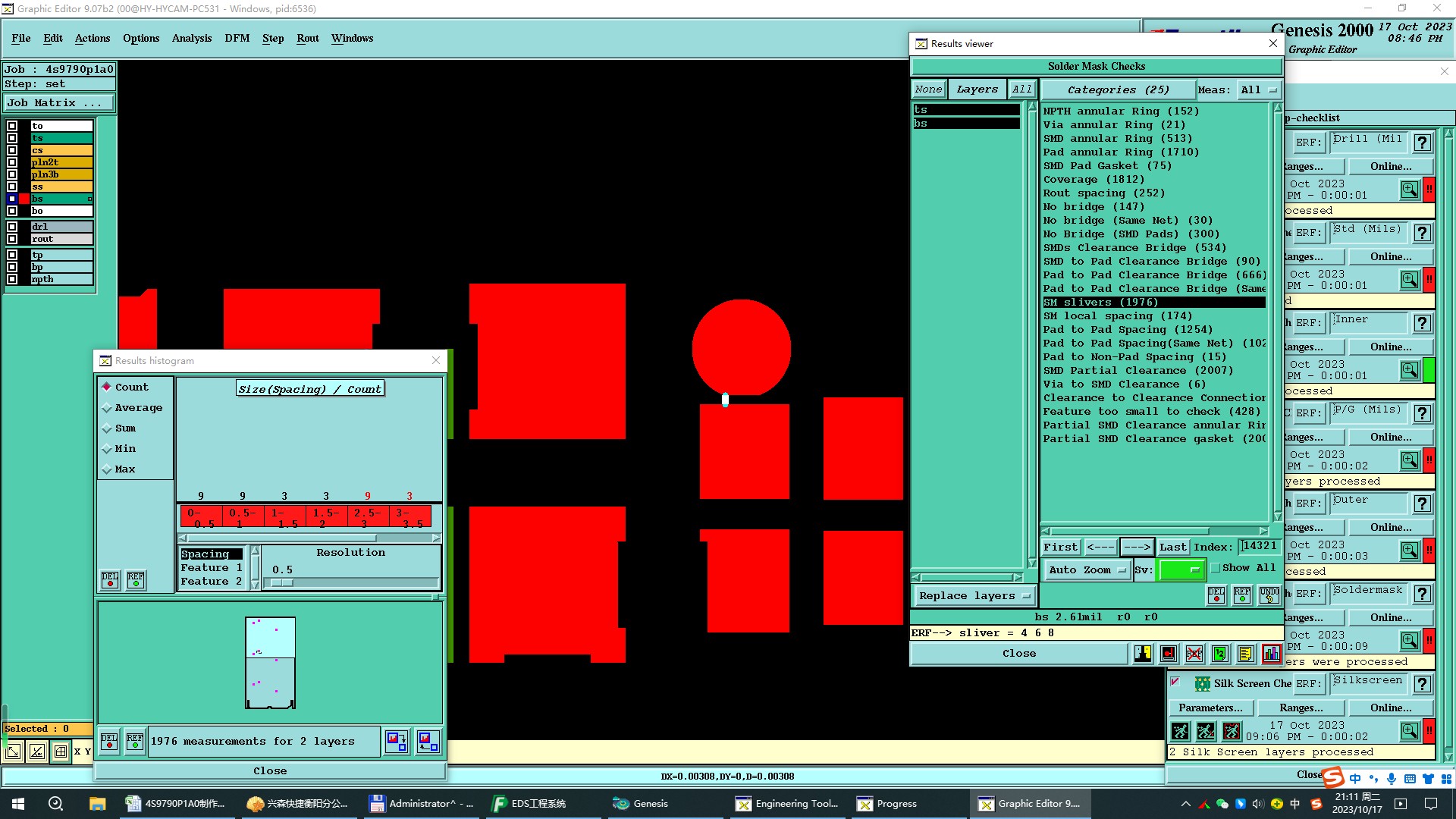Toggle visibility box for layer ss

(x=12, y=187)
